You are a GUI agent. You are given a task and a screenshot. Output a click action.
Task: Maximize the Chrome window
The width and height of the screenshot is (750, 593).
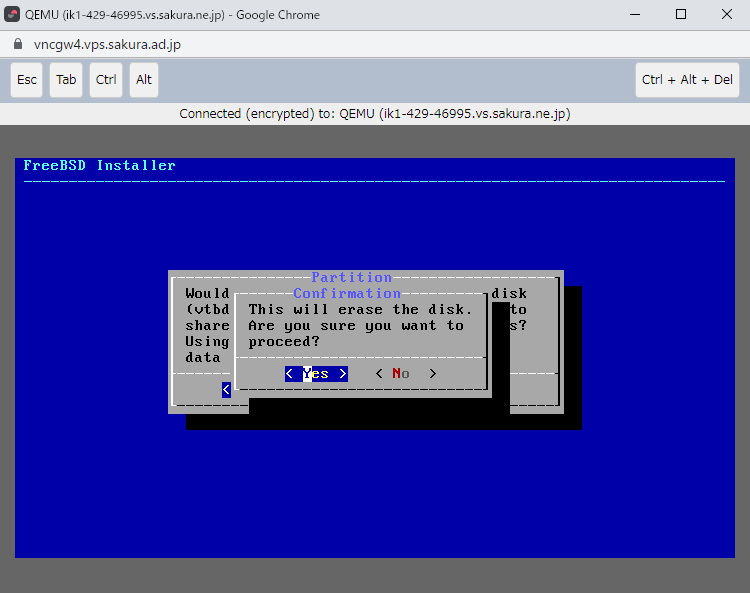pyautogui.click(x=680, y=14)
